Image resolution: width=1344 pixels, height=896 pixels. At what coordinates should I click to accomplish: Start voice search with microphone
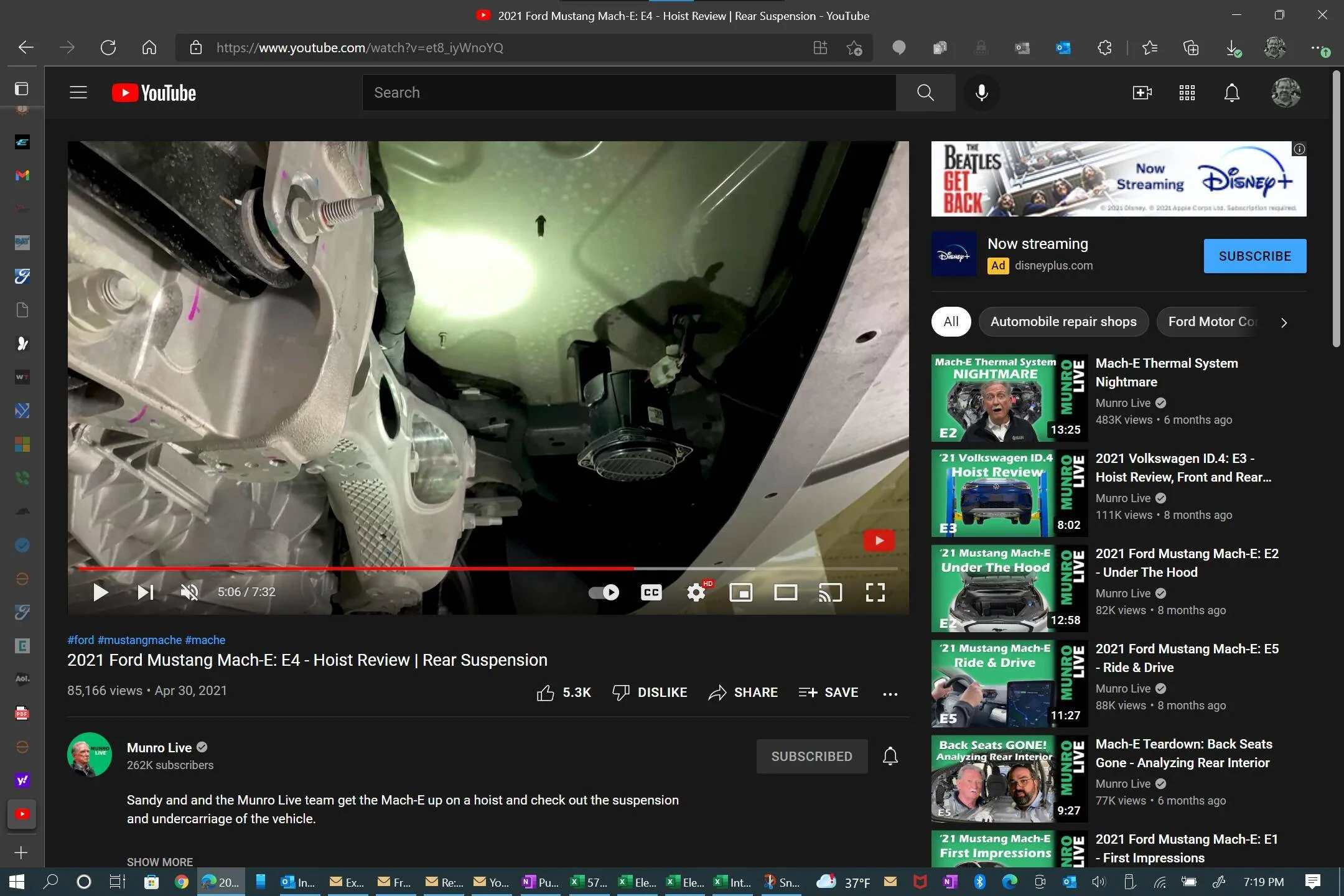point(981,93)
